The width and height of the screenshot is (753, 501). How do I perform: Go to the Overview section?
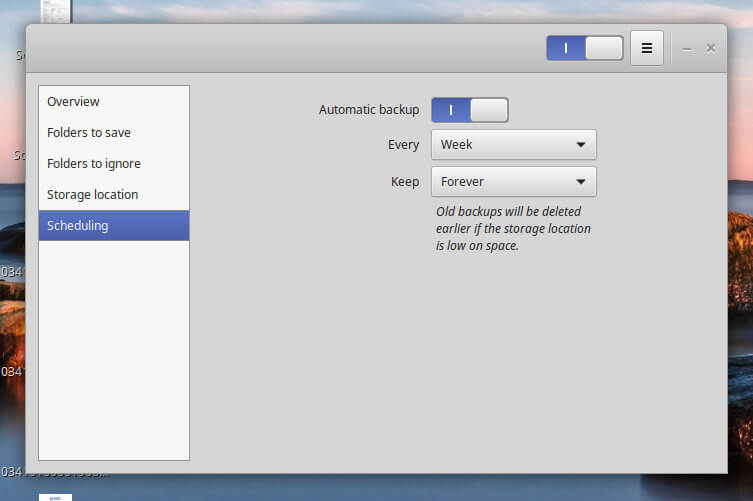tap(113, 102)
